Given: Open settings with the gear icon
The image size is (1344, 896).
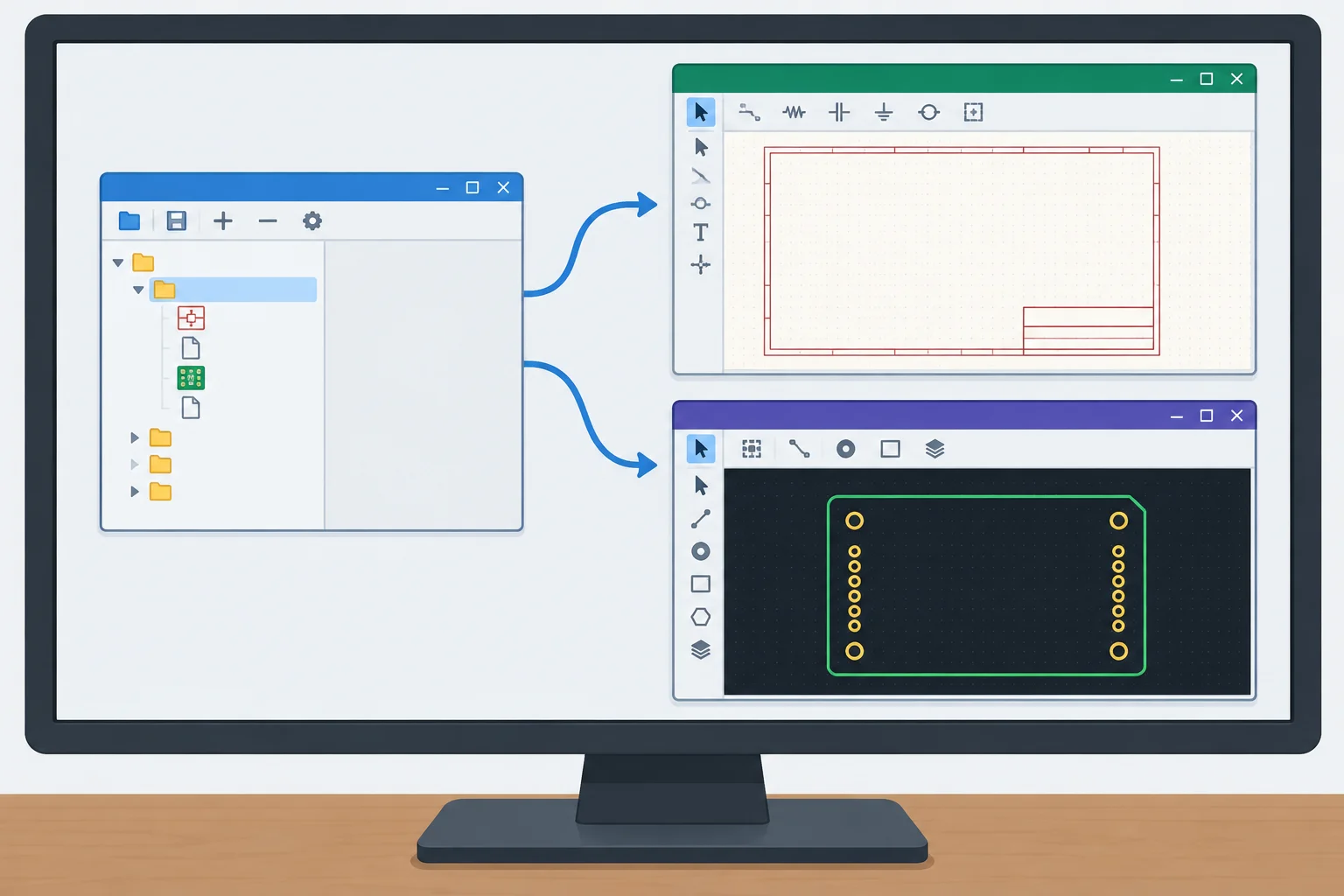Looking at the screenshot, I should click(312, 220).
